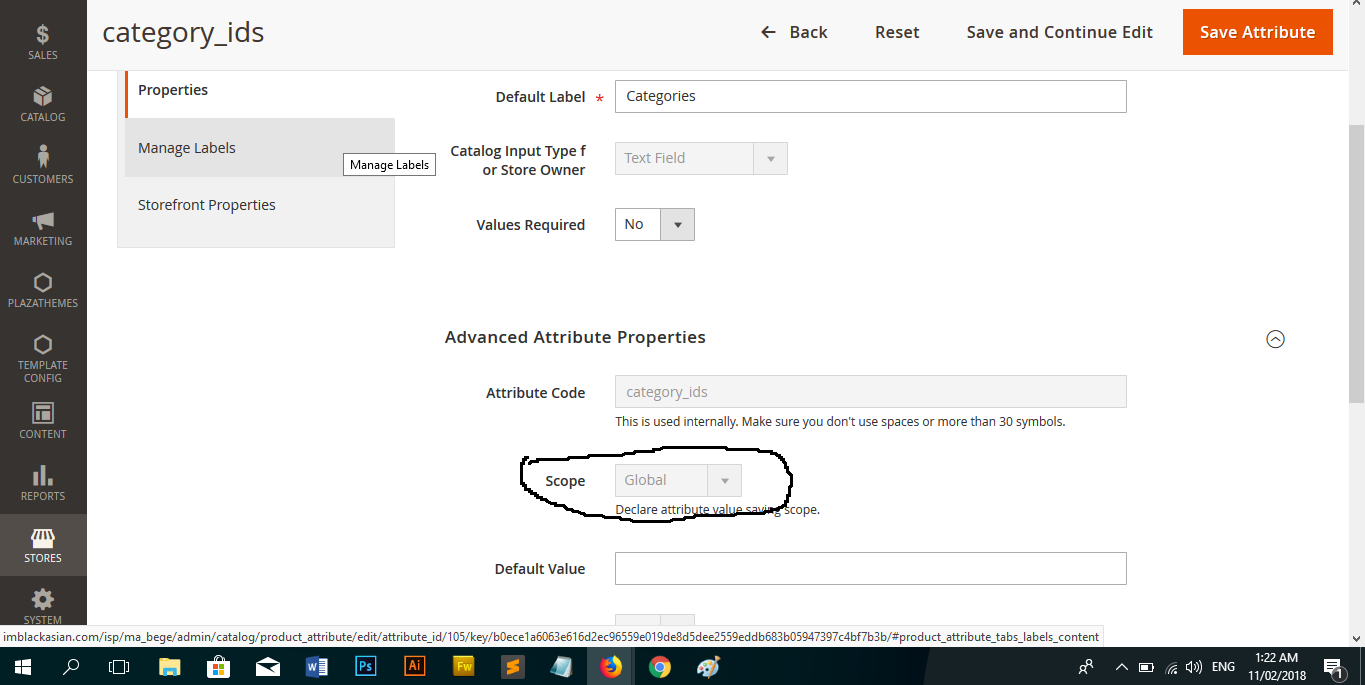The height and width of the screenshot is (685, 1365).
Task: Collapse the Advanced Attribute Properties section
Action: point(1275,339)
